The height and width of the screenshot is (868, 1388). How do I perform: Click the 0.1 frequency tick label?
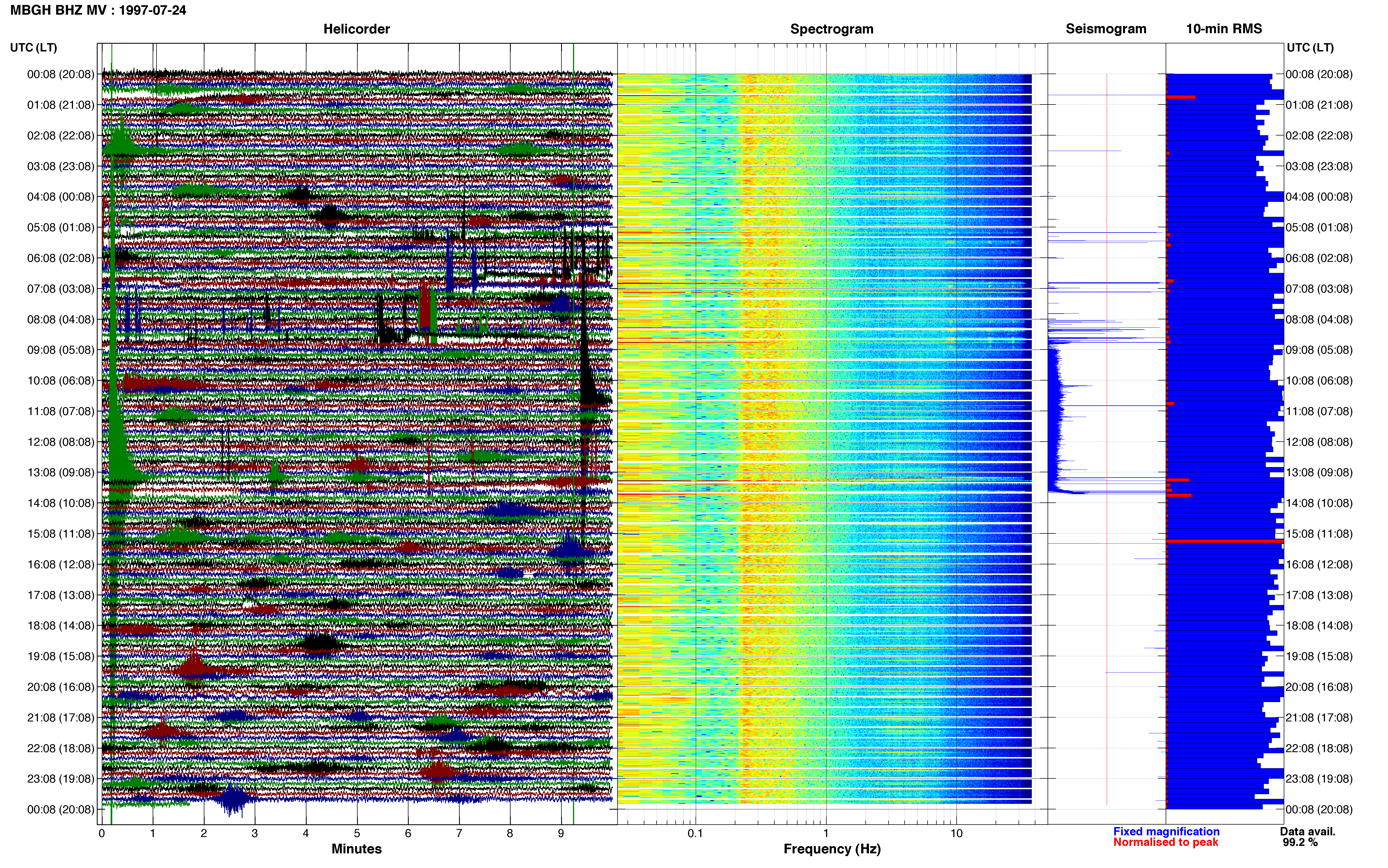[x=695, y=833]
